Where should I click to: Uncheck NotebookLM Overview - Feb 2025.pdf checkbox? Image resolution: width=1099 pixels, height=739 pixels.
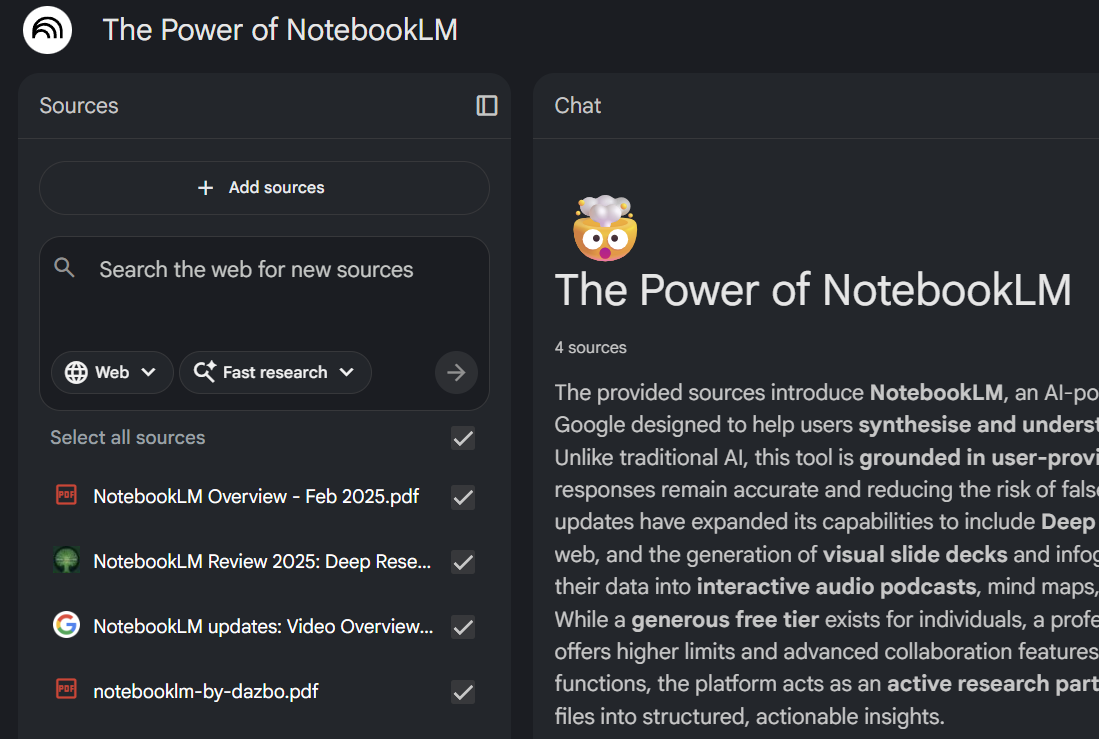[x=463, y=497]
